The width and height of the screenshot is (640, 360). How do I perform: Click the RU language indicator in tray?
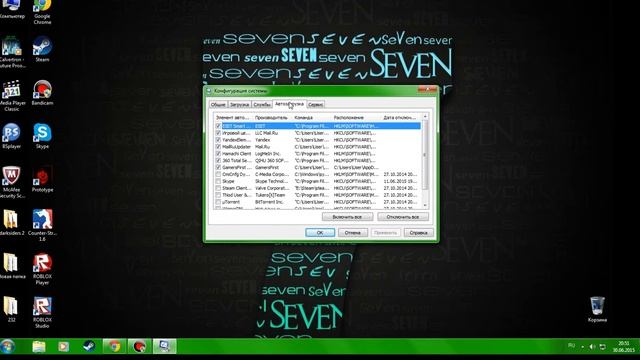pyautogui.click(x=571, y=346)
